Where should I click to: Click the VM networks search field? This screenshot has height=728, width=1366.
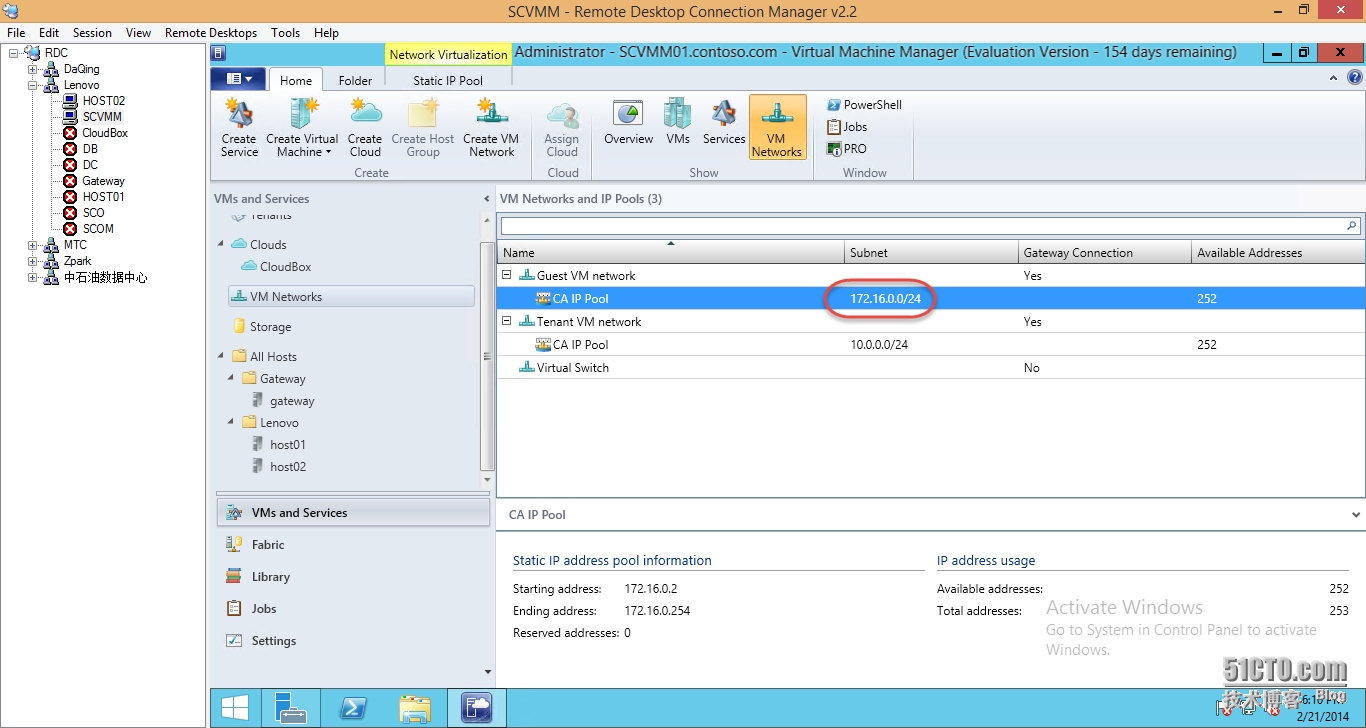click(922, 226)
